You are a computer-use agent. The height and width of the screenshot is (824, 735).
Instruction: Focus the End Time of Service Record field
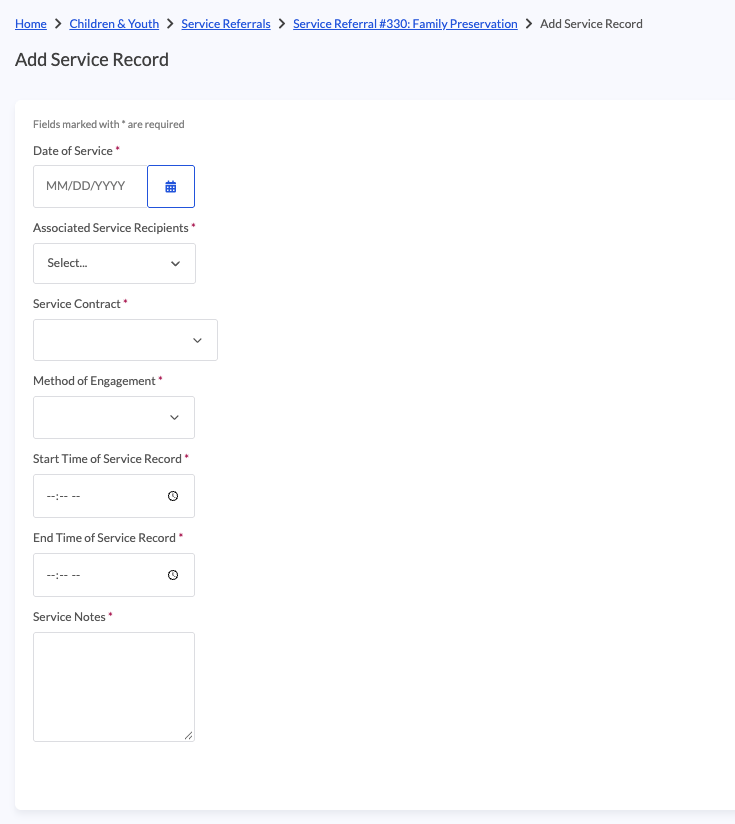(x=114, y=575)
